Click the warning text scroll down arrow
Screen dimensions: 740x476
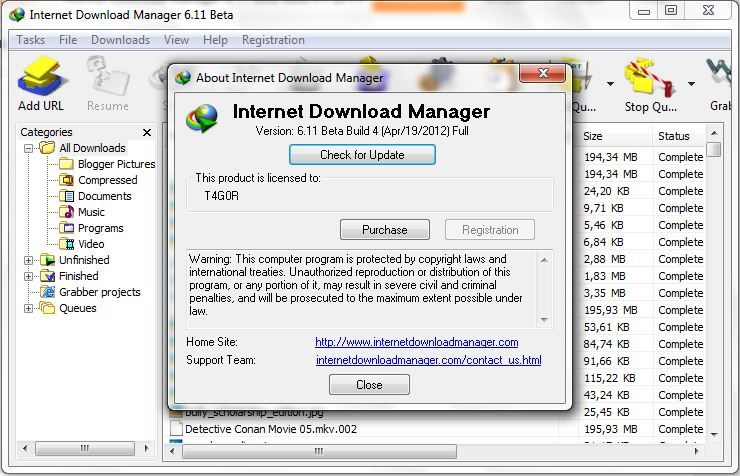click(544, 320)
